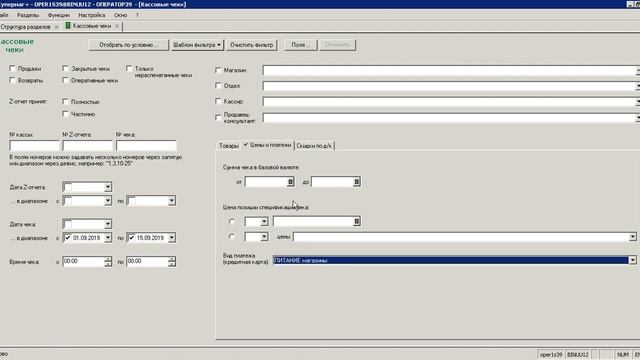Close the Кассовые чеки tab
640x360 pixels.
117,26
